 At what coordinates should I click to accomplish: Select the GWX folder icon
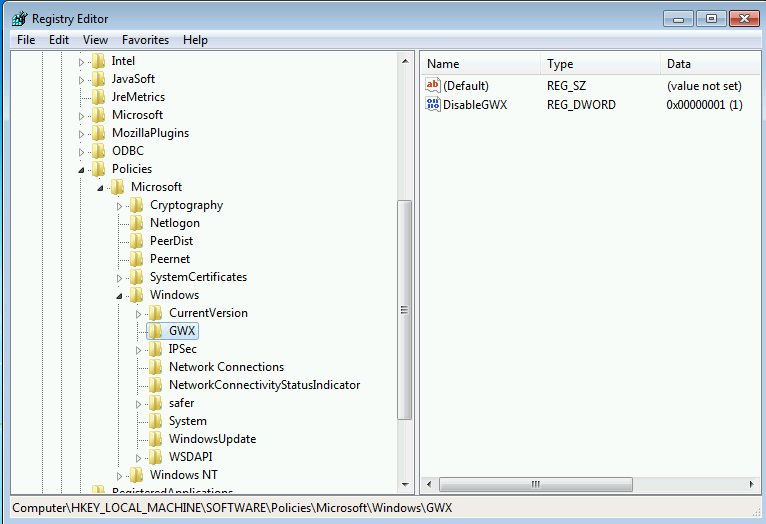[x=155, y=331]
